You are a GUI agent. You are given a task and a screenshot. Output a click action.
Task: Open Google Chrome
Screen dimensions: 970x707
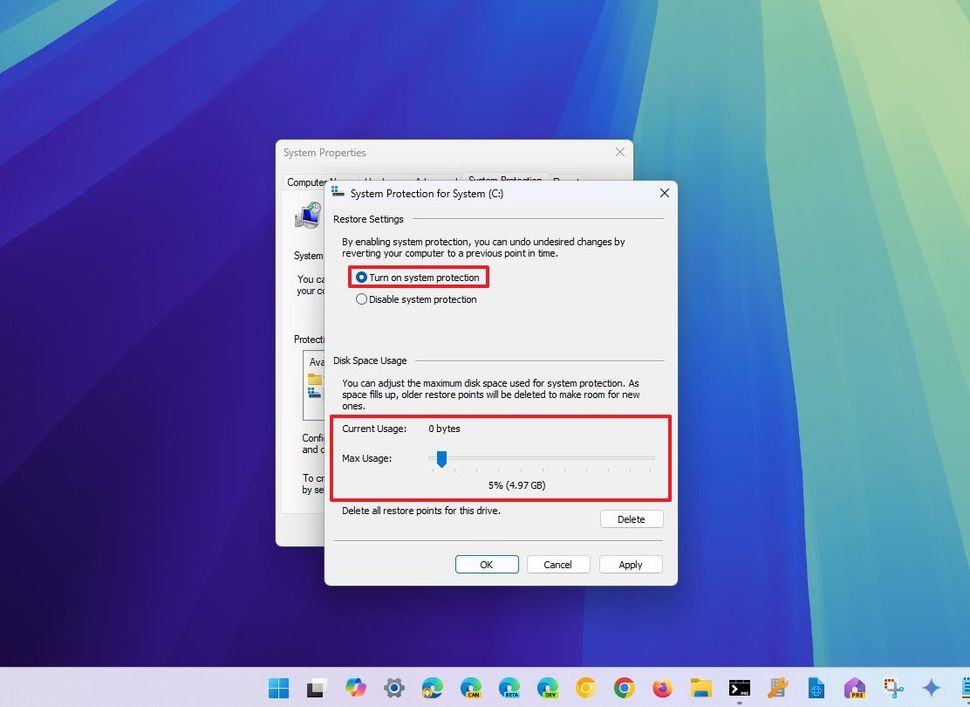(624, 688)
